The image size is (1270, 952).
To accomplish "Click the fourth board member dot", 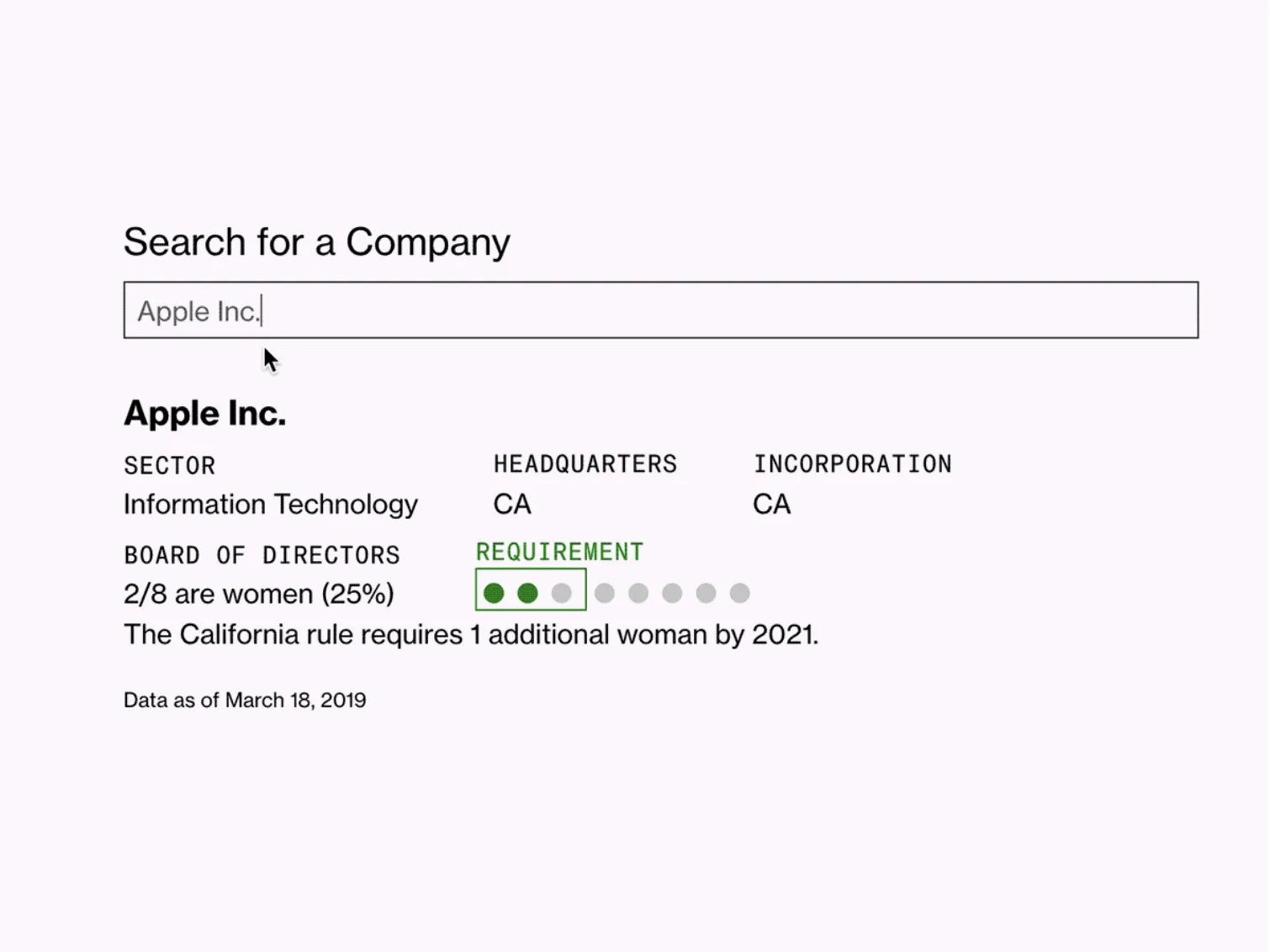I will 605,594.
